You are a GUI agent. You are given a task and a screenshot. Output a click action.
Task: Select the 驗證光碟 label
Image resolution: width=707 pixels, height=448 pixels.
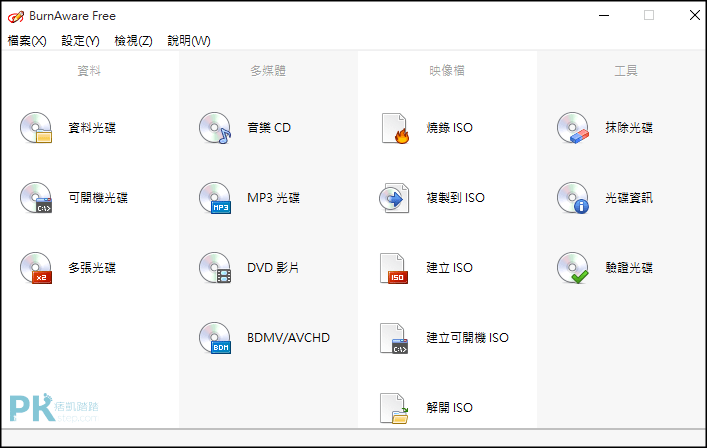tap(629, 268)
